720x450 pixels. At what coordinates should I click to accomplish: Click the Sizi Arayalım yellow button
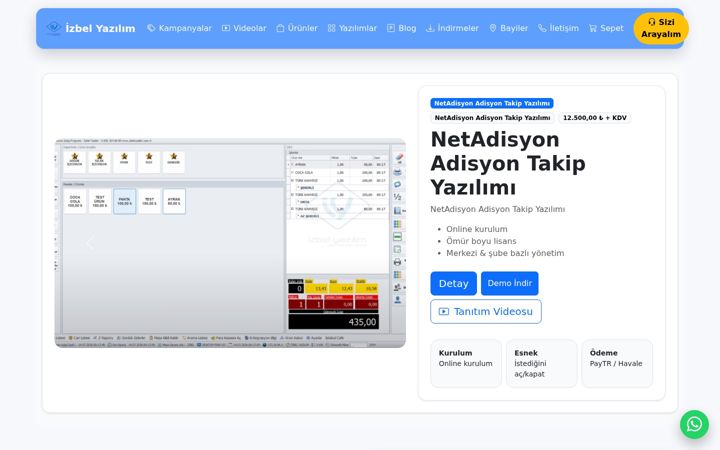point(661,28)
